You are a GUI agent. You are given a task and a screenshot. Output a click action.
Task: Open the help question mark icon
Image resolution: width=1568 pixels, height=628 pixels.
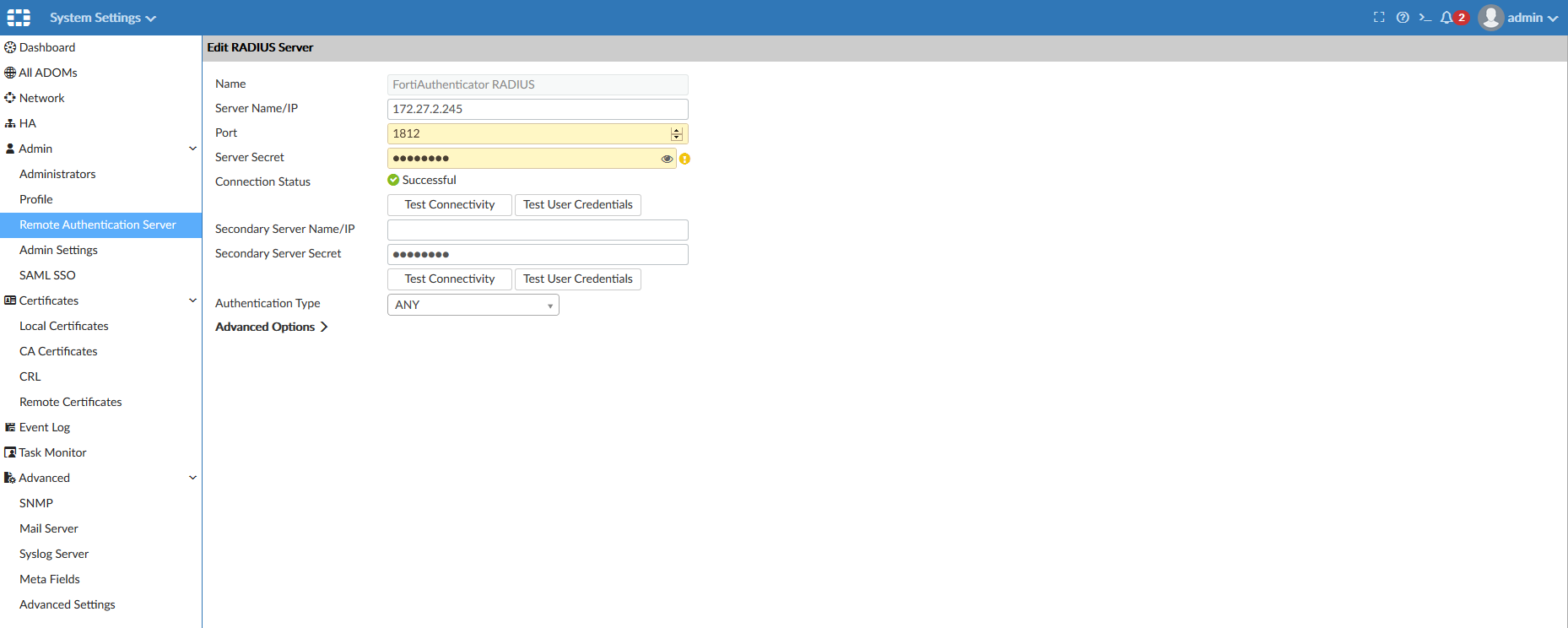(1403, 17)
